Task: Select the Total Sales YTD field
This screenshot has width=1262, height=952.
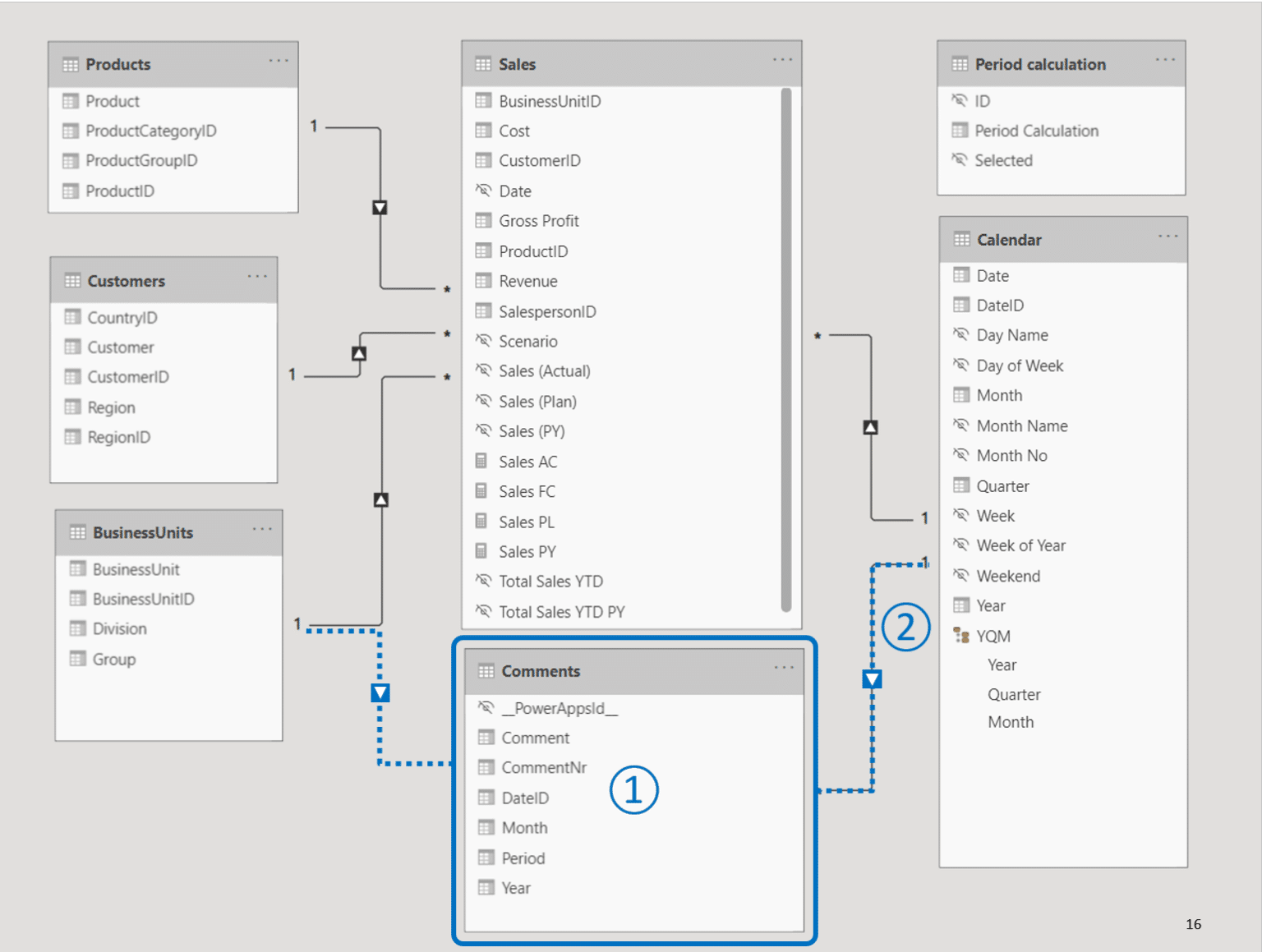Action: coord(550,581)
